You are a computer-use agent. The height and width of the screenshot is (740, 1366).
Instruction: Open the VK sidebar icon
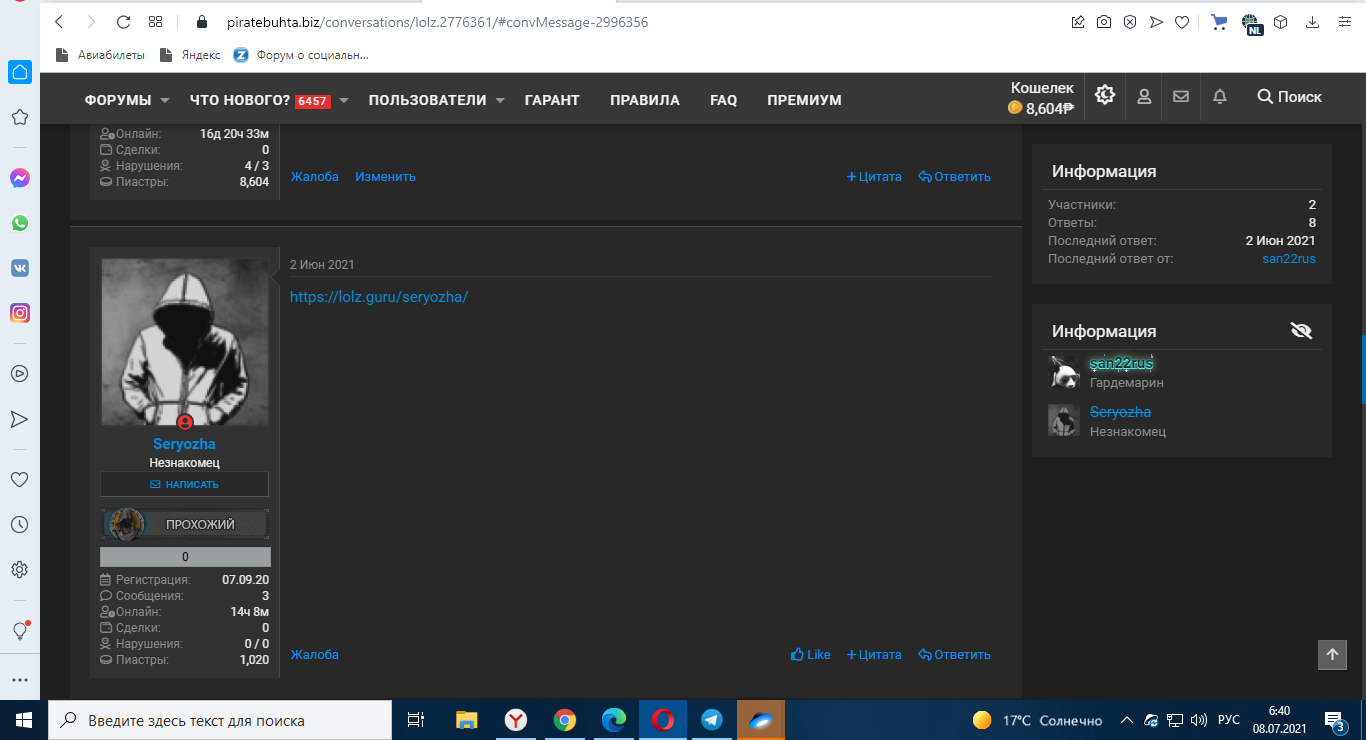pyautogui.click(x=20, y=268)
